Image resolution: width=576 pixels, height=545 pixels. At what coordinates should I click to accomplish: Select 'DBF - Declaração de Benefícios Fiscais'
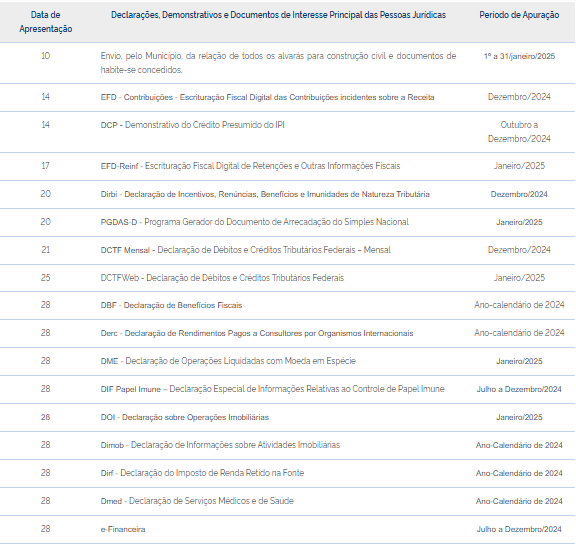[171, 306]
